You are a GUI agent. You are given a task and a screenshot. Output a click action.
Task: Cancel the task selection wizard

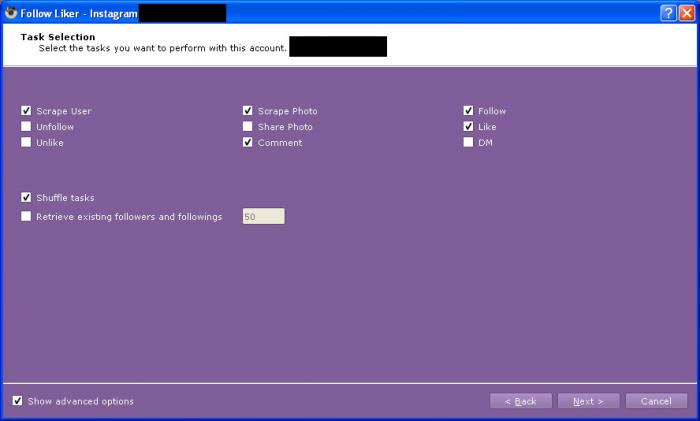pyautogui.click(x=656, y=401)
